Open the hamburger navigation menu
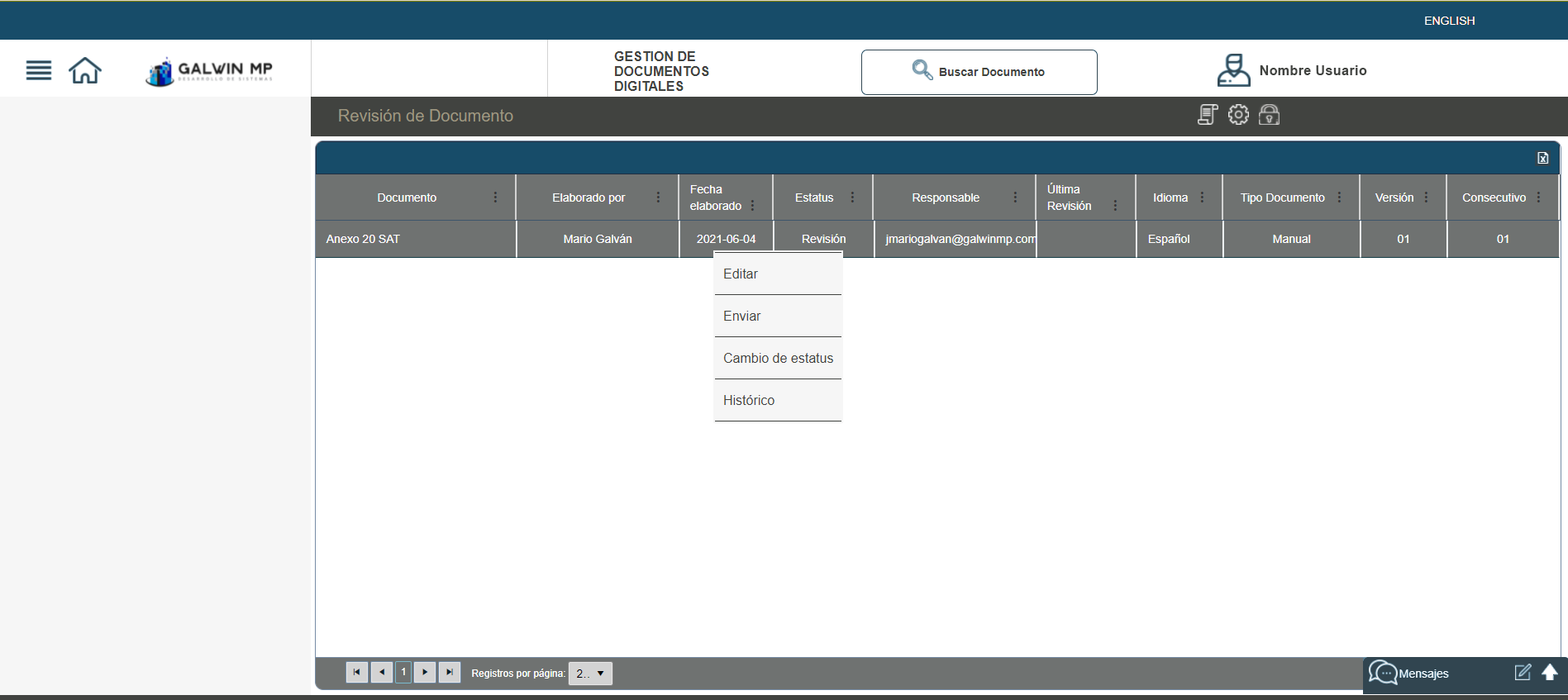The width and height of the screenshot is (1568, 700). 39,70
